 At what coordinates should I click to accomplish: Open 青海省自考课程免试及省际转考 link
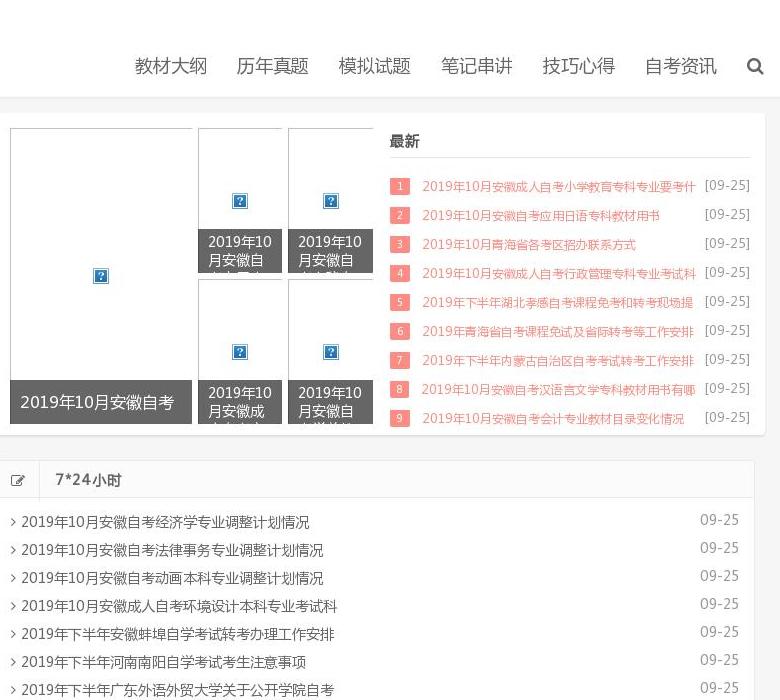(558, 331)
